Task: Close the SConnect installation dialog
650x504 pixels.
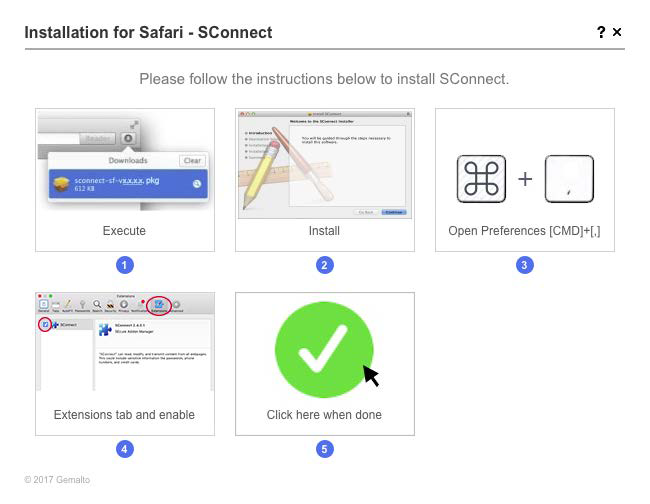Action: [617, 32]
